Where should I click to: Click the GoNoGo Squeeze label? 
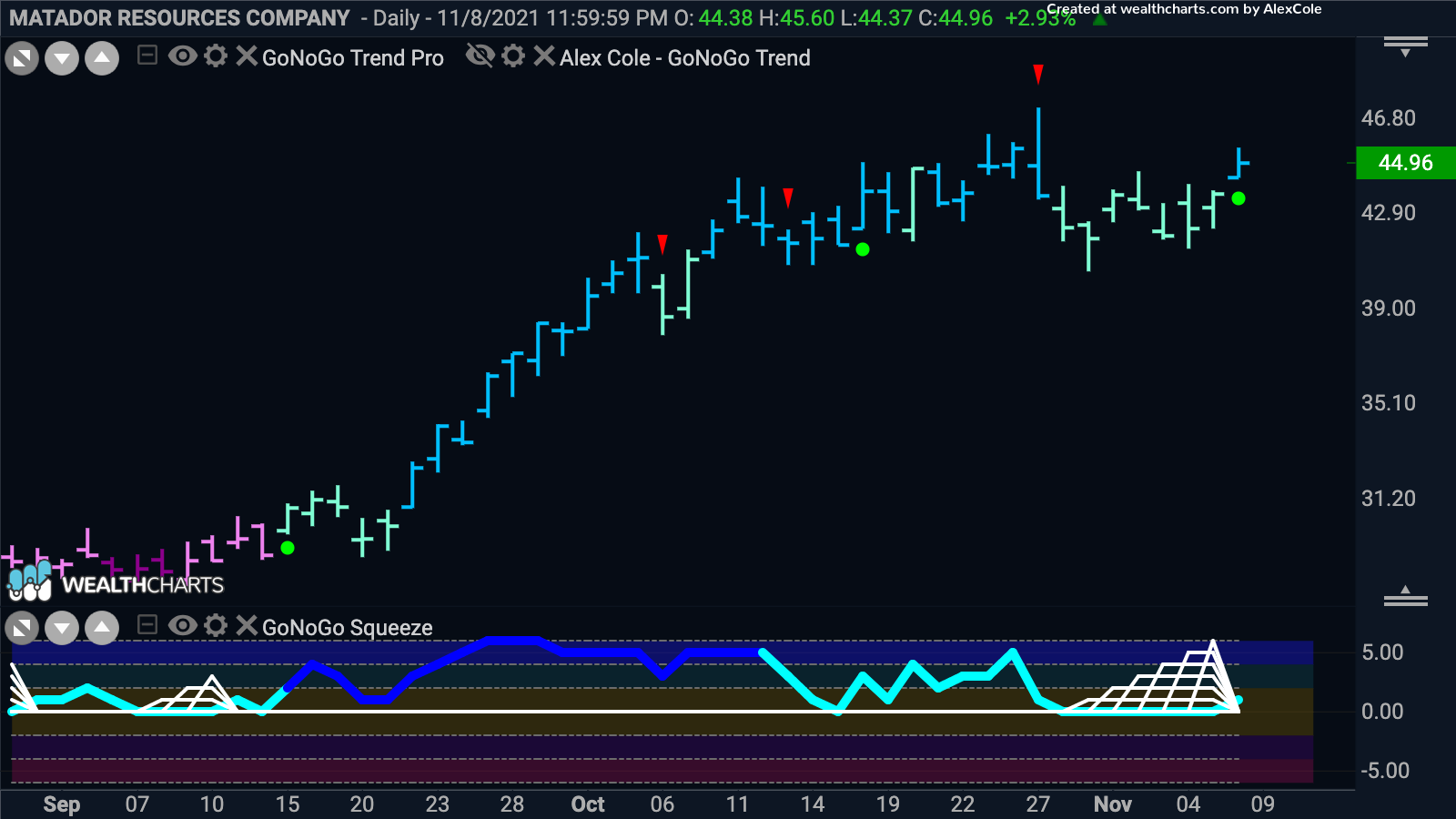click(x=348, y=628)
